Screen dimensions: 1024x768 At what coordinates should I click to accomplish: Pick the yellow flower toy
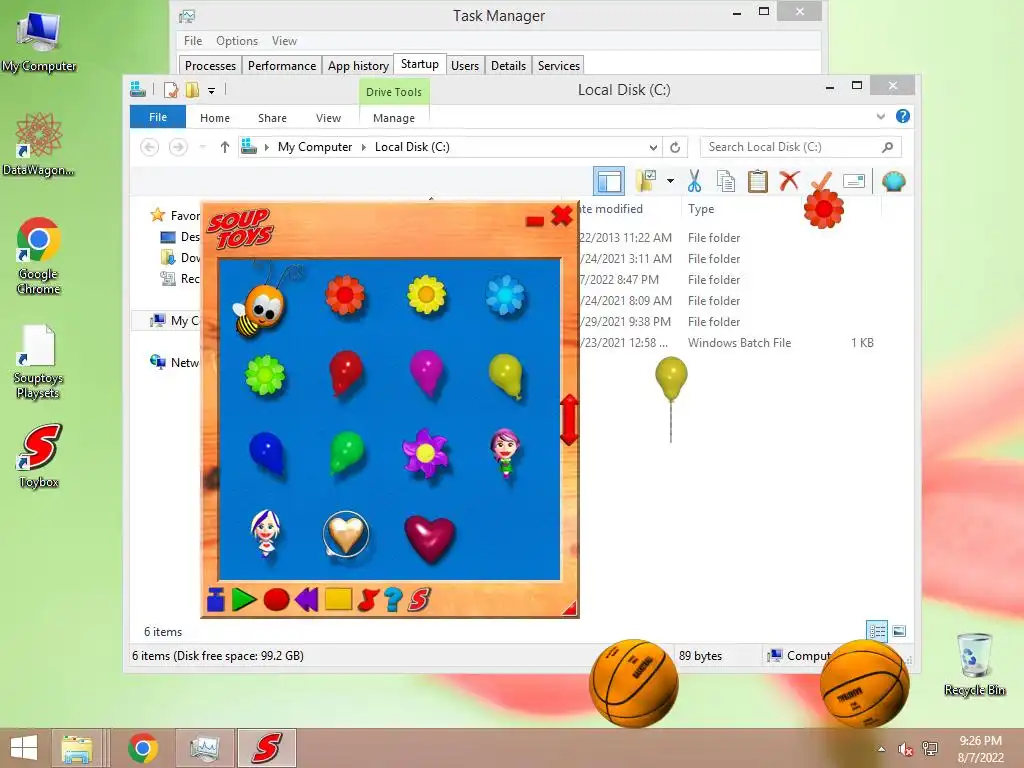[x=426, y=294]
